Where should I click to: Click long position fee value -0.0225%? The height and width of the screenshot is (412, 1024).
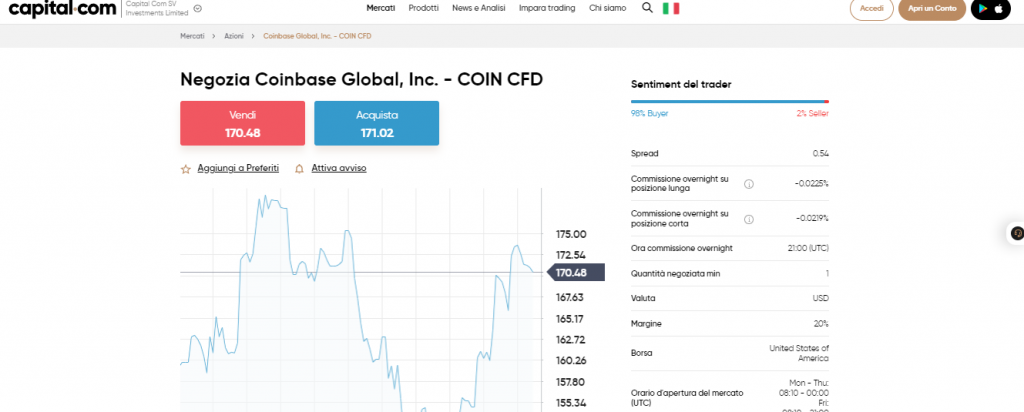pos(812,184)
